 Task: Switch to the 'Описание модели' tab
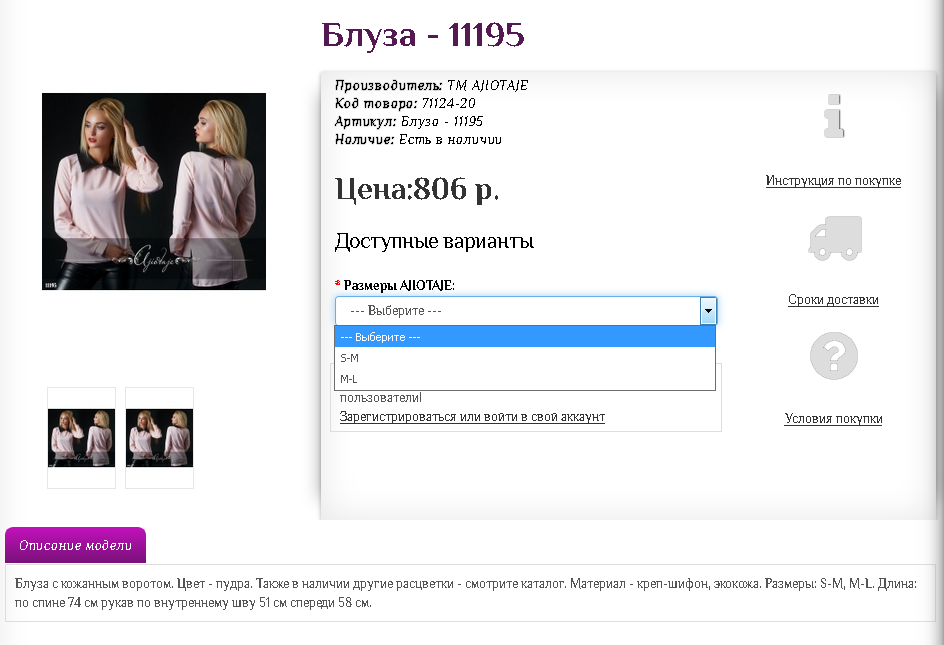[75, 545]
